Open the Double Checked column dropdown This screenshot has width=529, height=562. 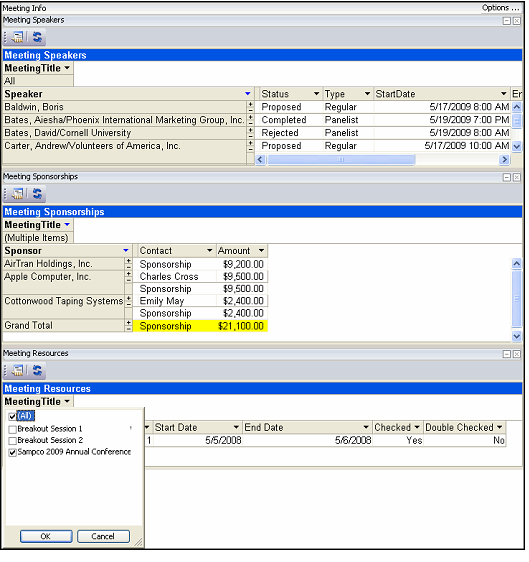(x=500, y=428)
